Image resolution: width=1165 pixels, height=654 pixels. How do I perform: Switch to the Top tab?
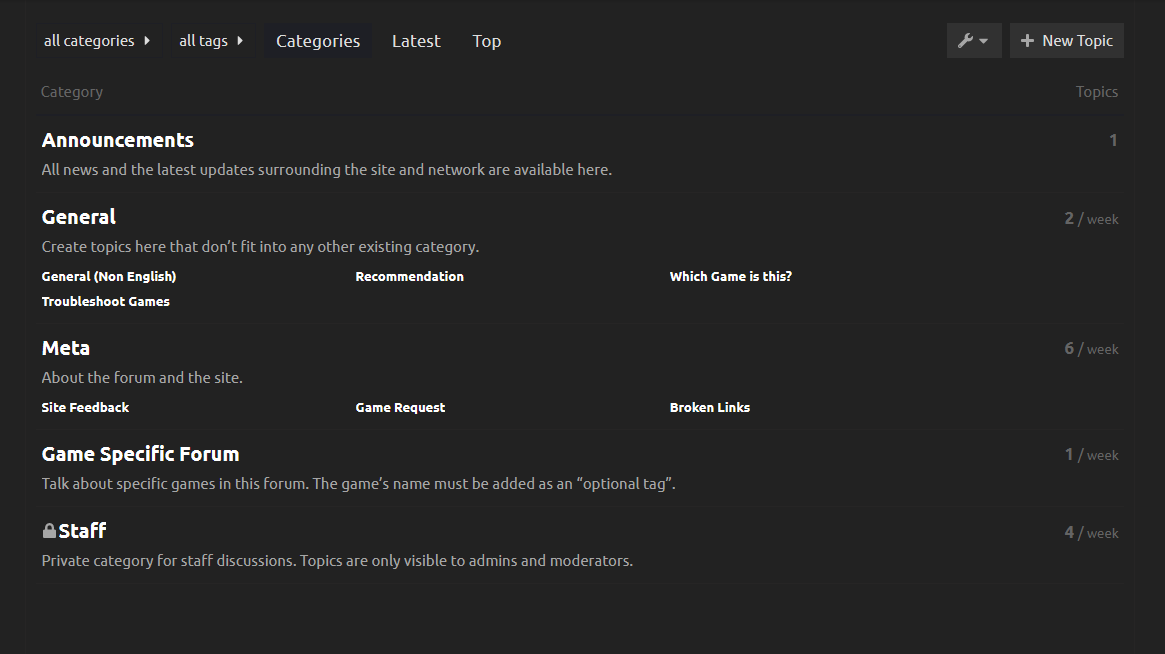487,41
